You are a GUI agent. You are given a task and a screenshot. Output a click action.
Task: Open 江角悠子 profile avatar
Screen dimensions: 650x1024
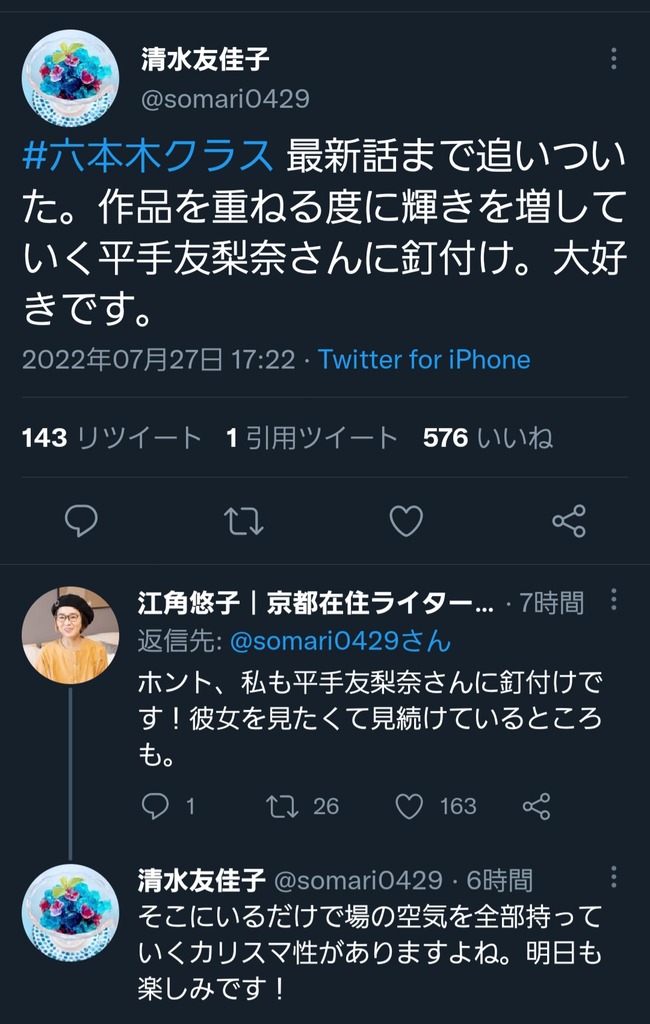(71, 635)
